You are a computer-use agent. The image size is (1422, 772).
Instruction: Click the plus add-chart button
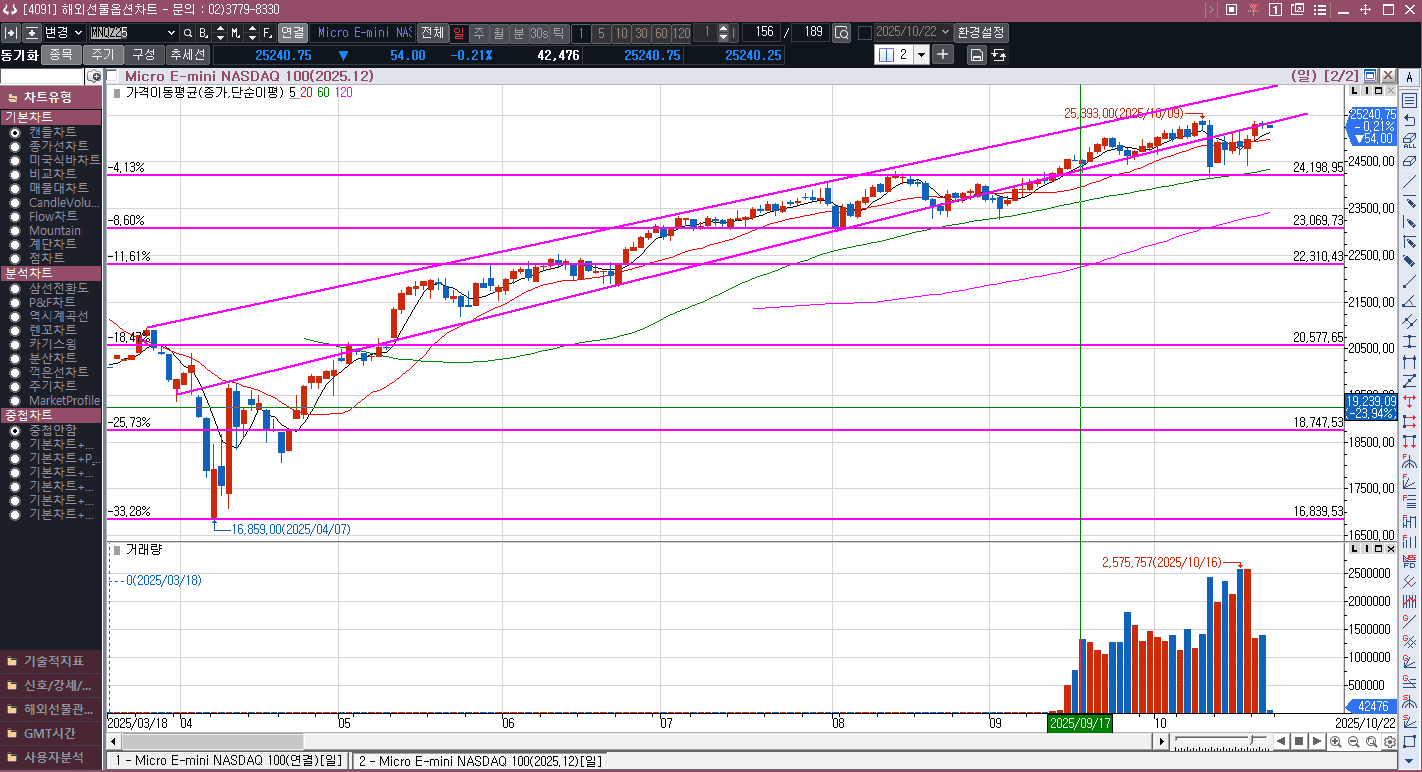(943, 55)
